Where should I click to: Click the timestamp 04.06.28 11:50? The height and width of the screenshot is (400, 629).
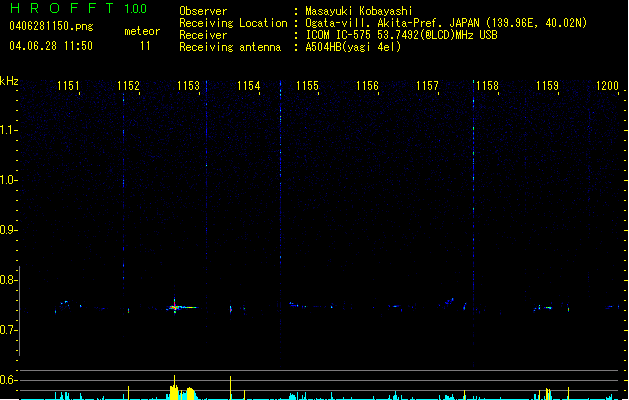click(51, 46)
